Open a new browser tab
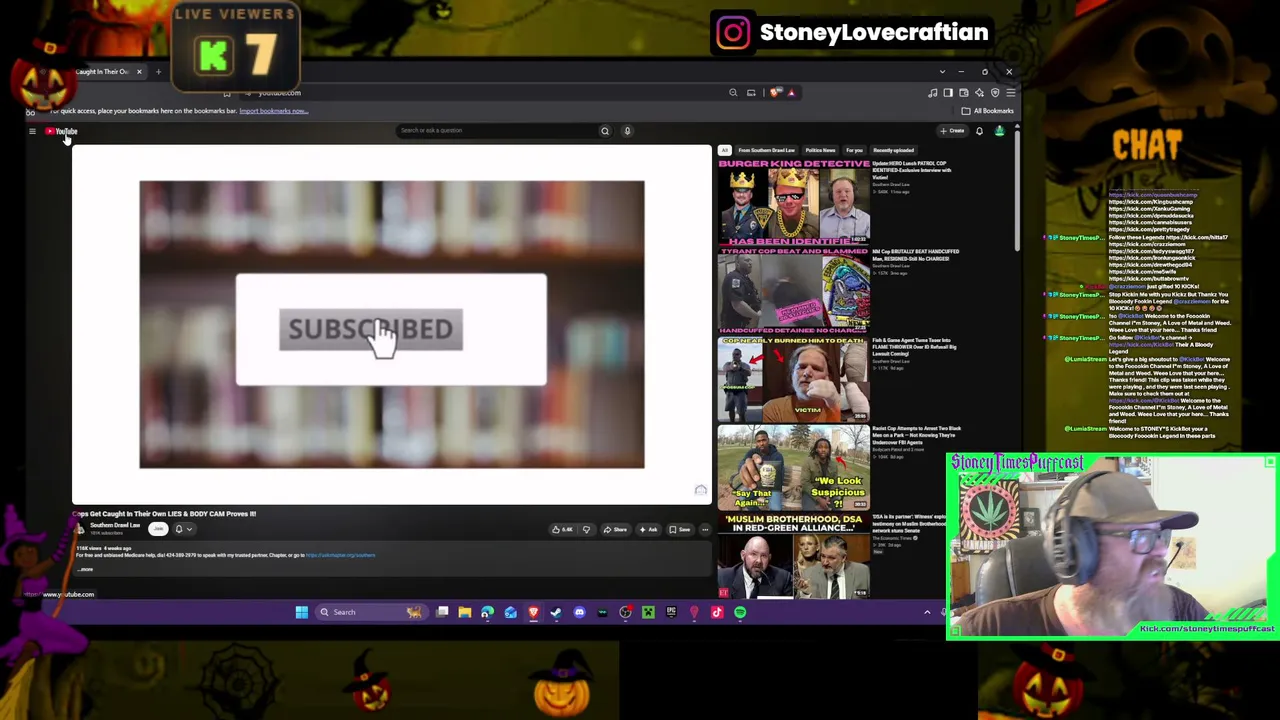 click(158, 72)
